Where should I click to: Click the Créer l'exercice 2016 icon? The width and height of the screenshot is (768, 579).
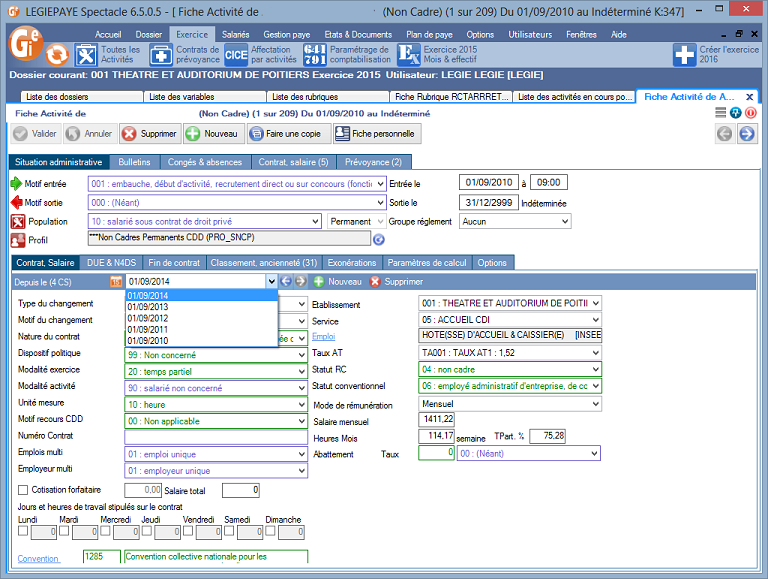(x=685, y=54)
